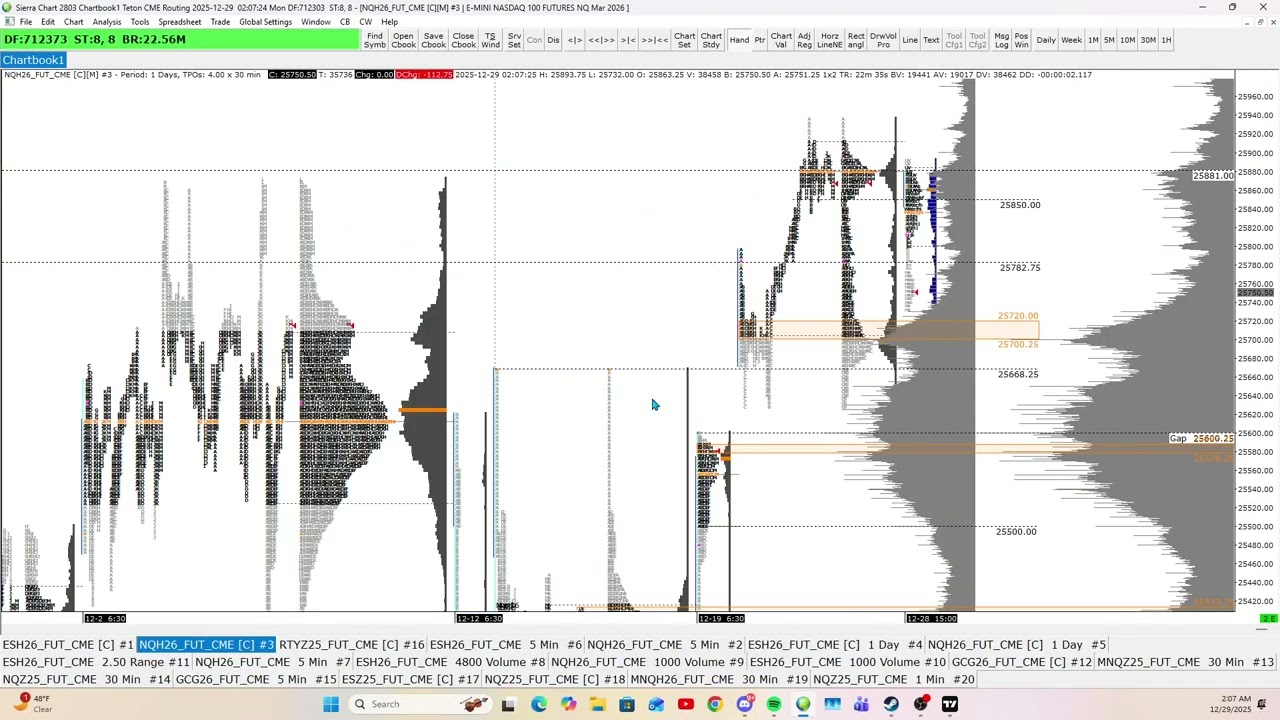The height and width of the screenshot is (720, 1280).
Task: Click the <<|>> expand spacing button
Action: [601, 40]
